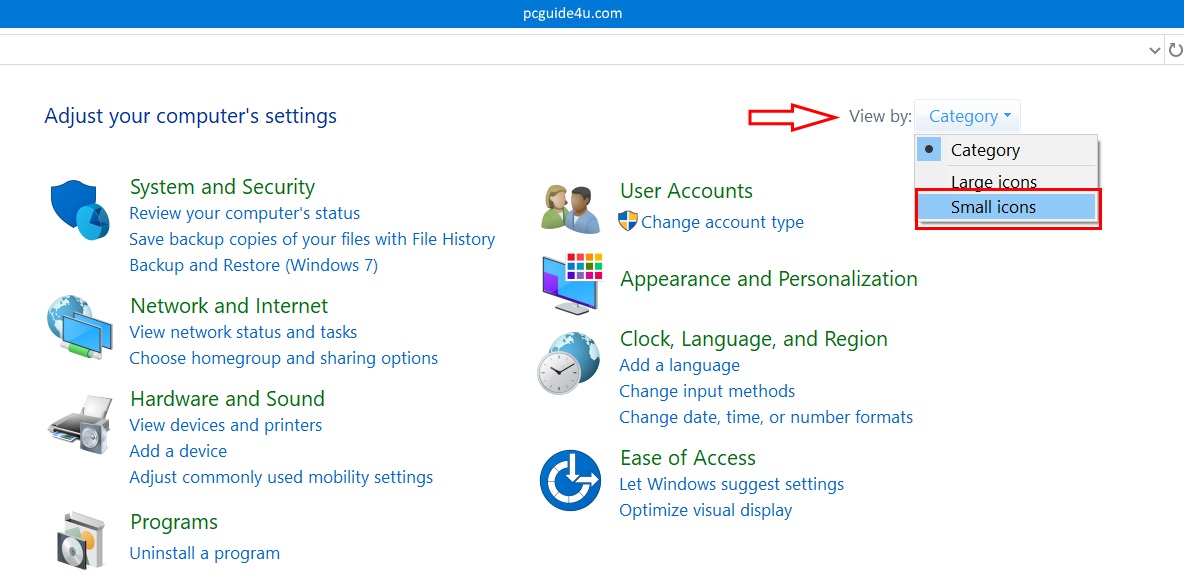Click the refresh icon in address bar

pos(1175,49)
